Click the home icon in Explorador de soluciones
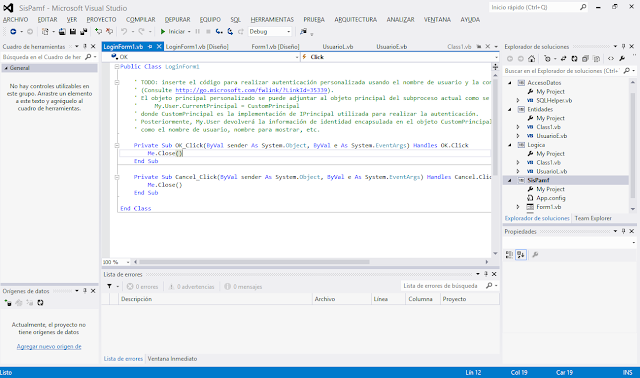Image resolution: width=640 pixels, height=378 pixels. click(531, 59)
